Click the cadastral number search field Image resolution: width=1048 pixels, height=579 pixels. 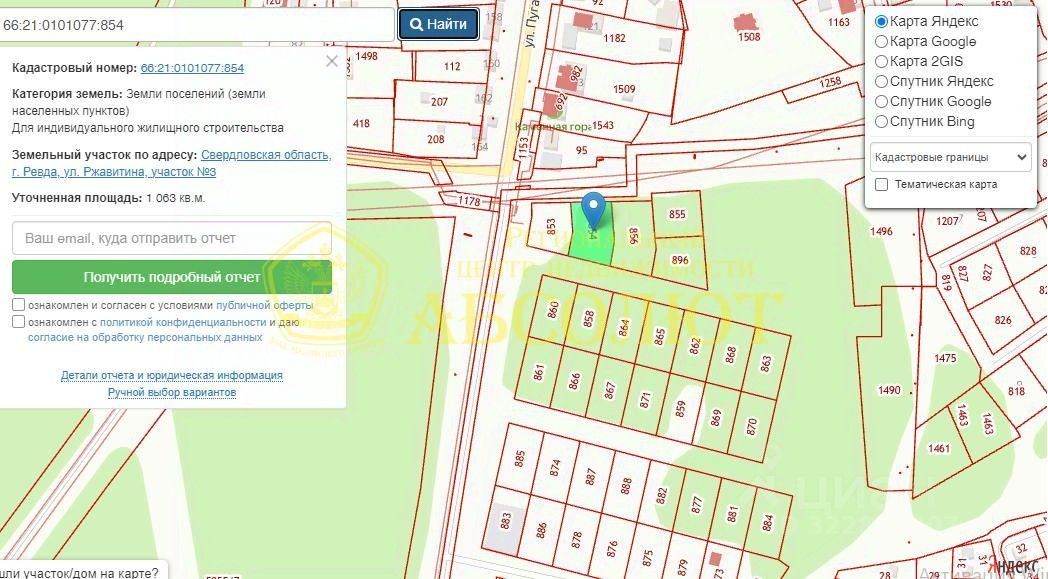(x=196, y=25)
